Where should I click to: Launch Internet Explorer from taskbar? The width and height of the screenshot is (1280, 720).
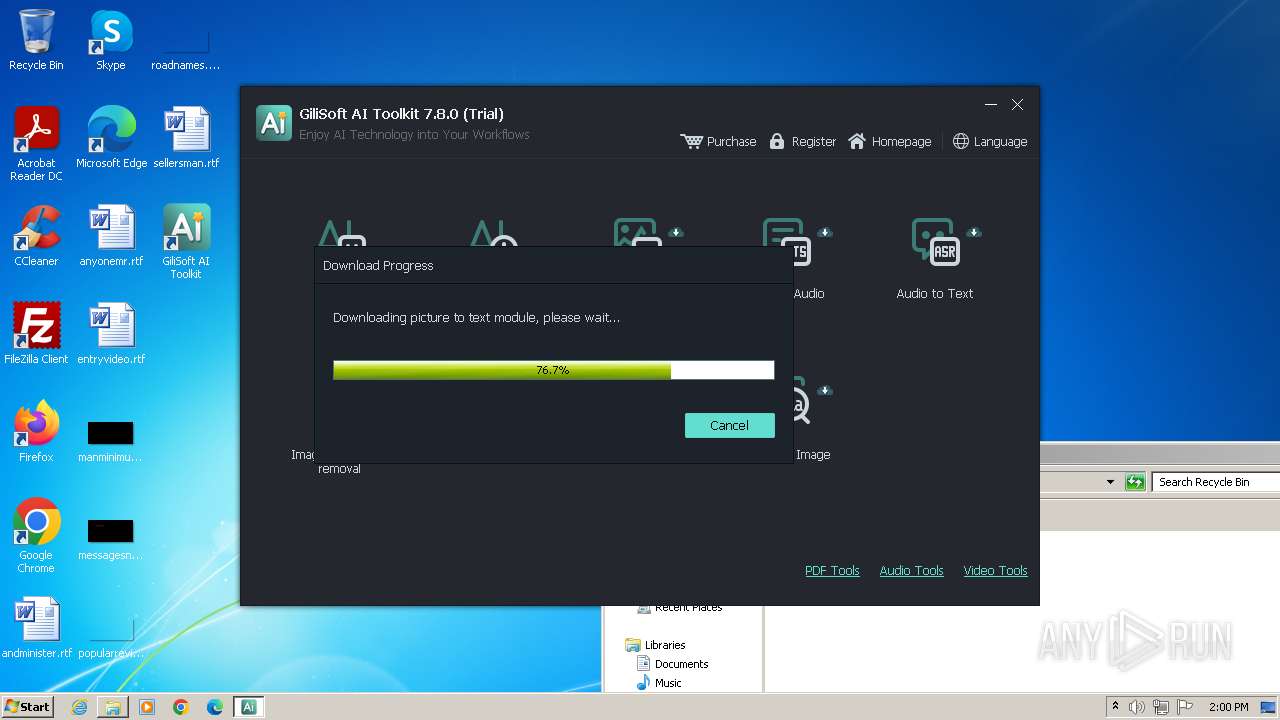click(79, 707)
